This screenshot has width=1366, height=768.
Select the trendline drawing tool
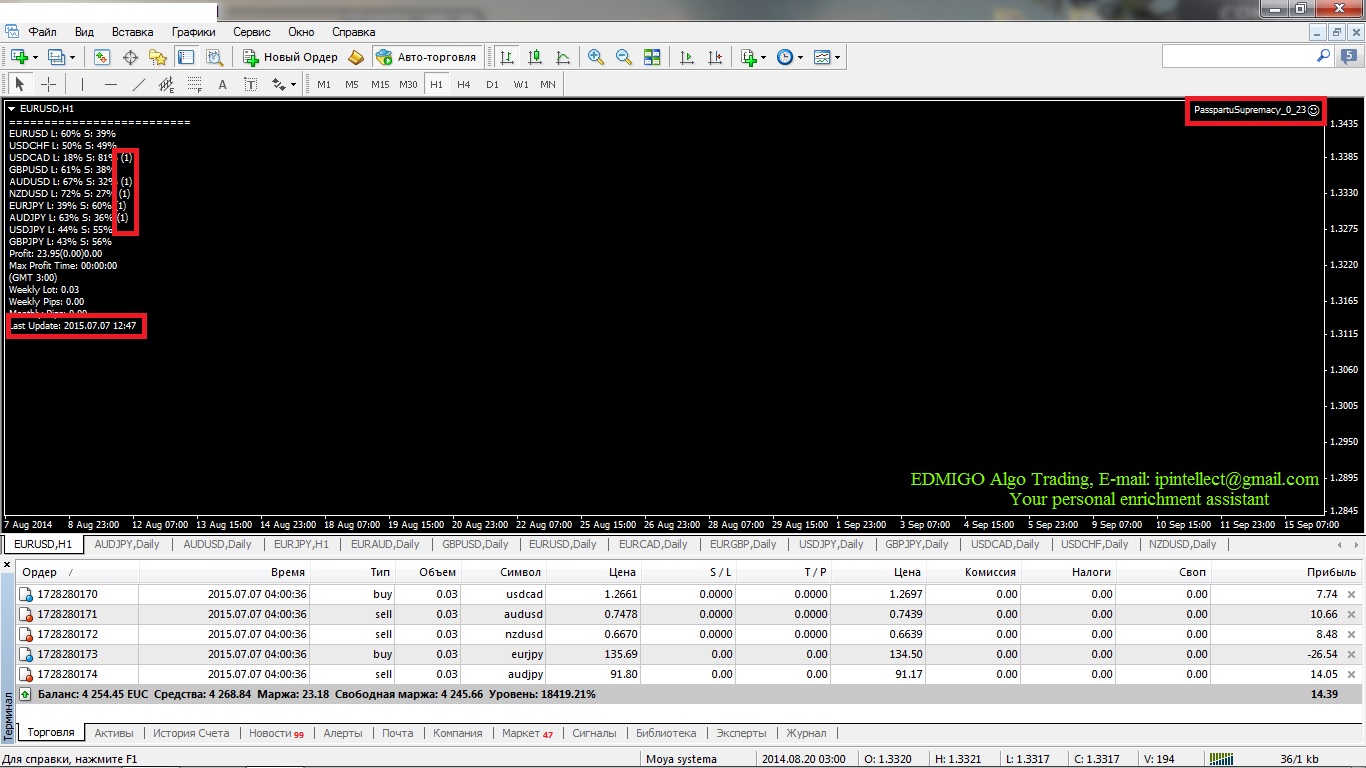(138, 84)
